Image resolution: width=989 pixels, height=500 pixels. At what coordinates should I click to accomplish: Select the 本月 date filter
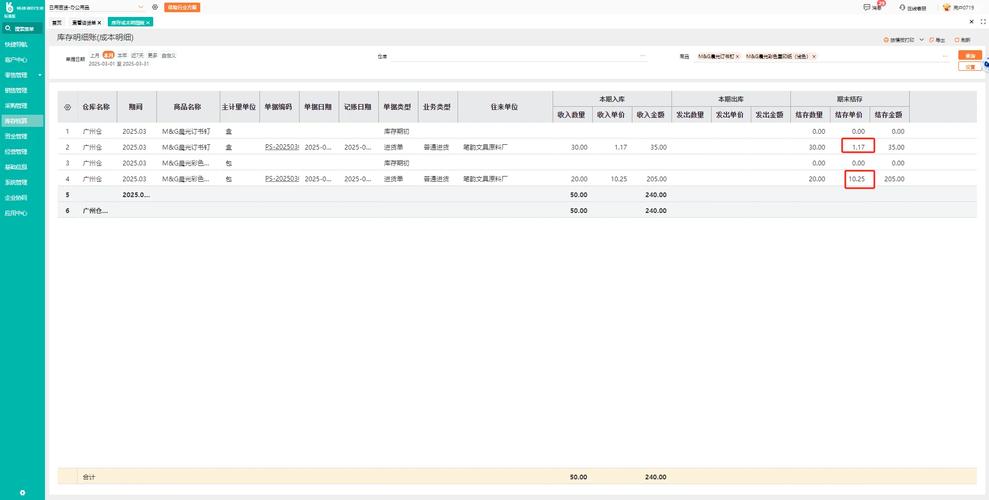(x=108, y=55)
